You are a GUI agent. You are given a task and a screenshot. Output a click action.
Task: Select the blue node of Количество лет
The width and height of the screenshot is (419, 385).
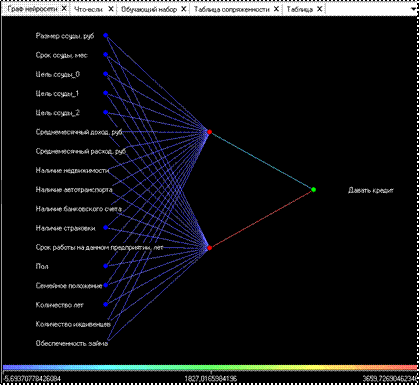106,304
